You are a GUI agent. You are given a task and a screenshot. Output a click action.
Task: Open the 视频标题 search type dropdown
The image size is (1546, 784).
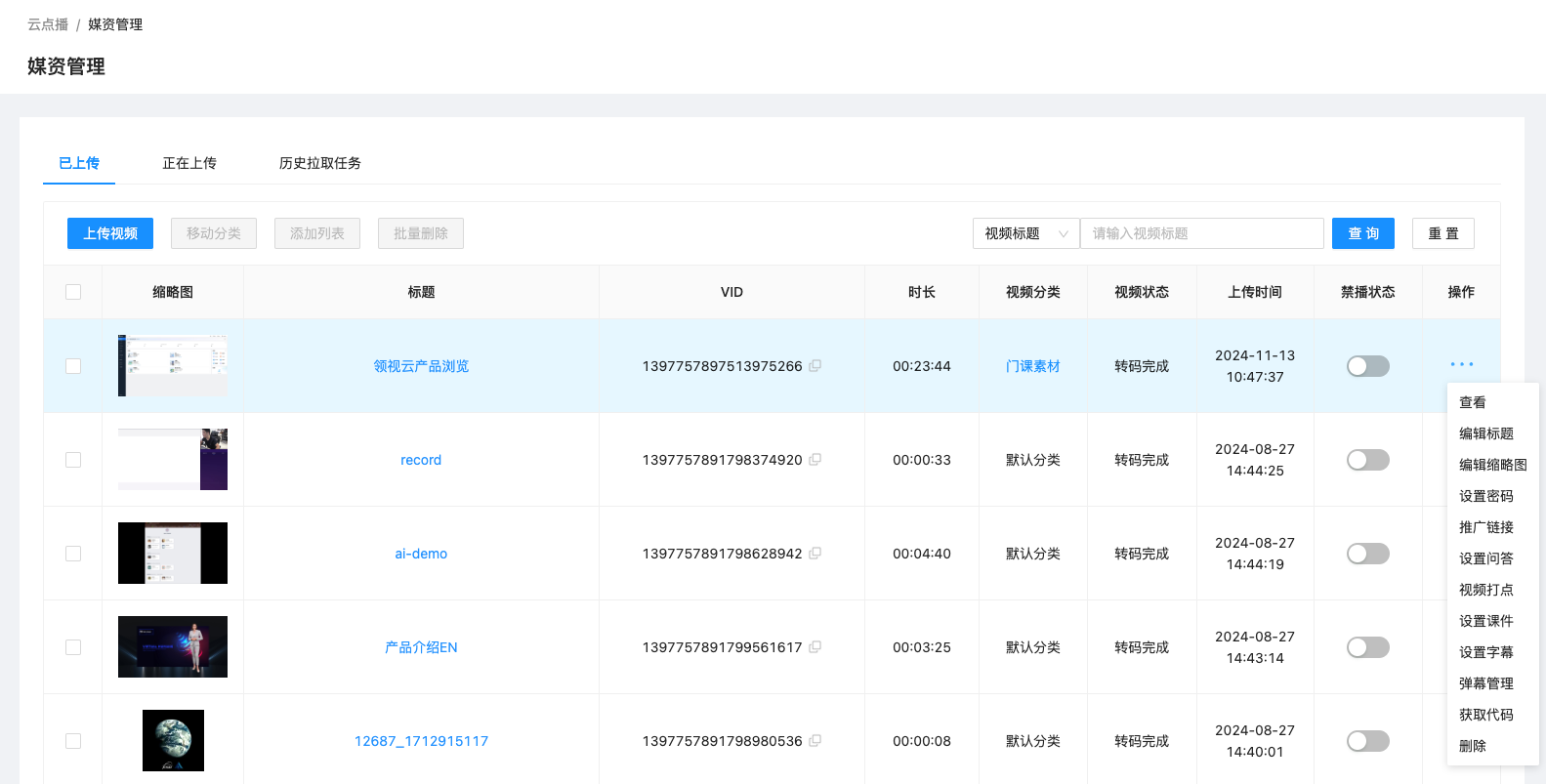1025,233
